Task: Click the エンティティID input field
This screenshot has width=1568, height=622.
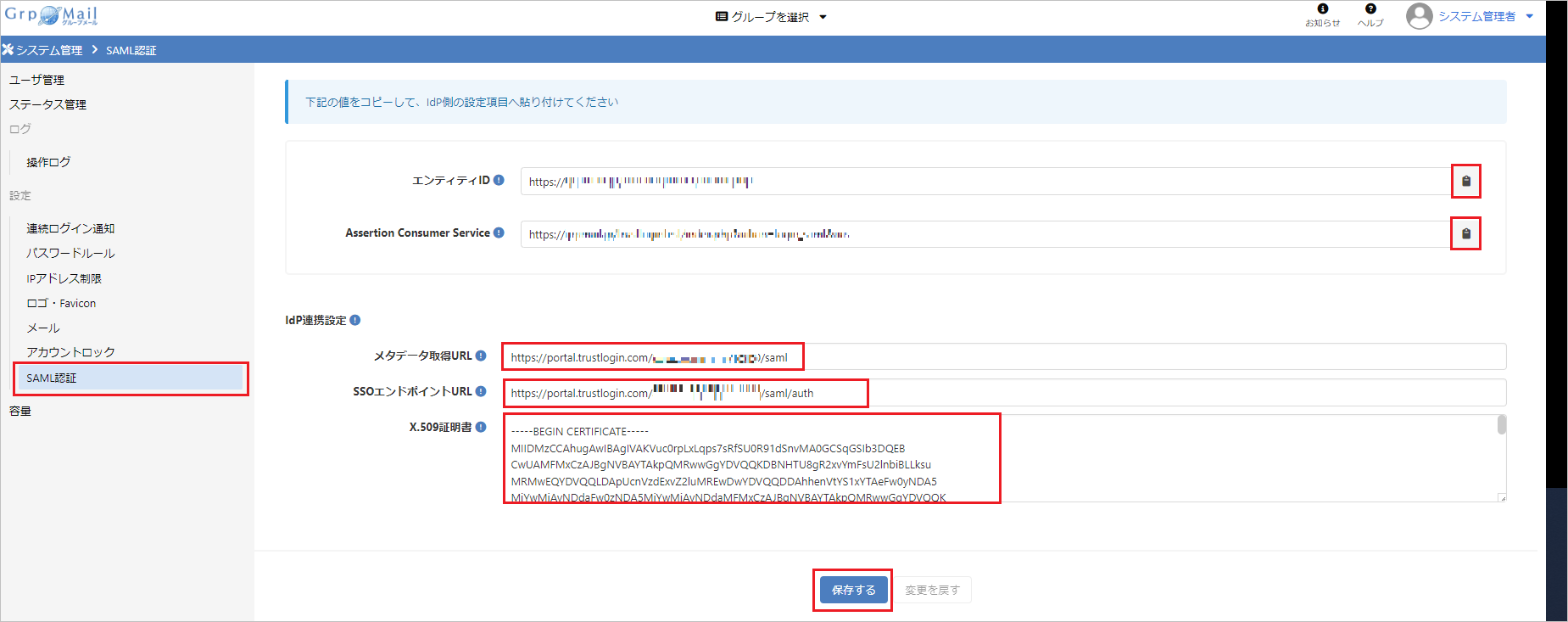Action: [x=985, y=181]
